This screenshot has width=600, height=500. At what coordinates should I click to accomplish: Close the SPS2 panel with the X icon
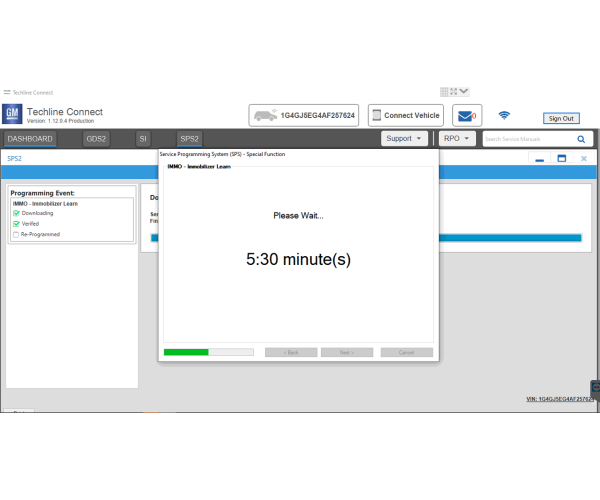(x=584, y=158)
